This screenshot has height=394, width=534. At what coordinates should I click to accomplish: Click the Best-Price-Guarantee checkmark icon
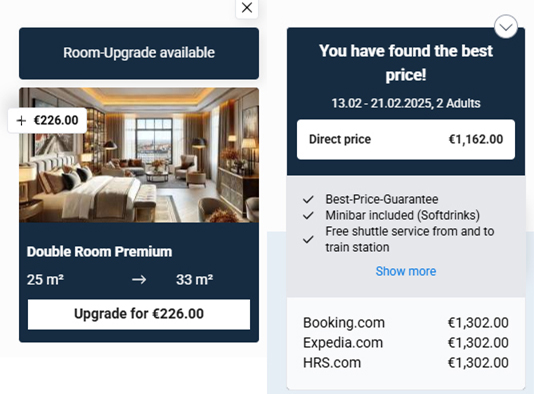308,200
